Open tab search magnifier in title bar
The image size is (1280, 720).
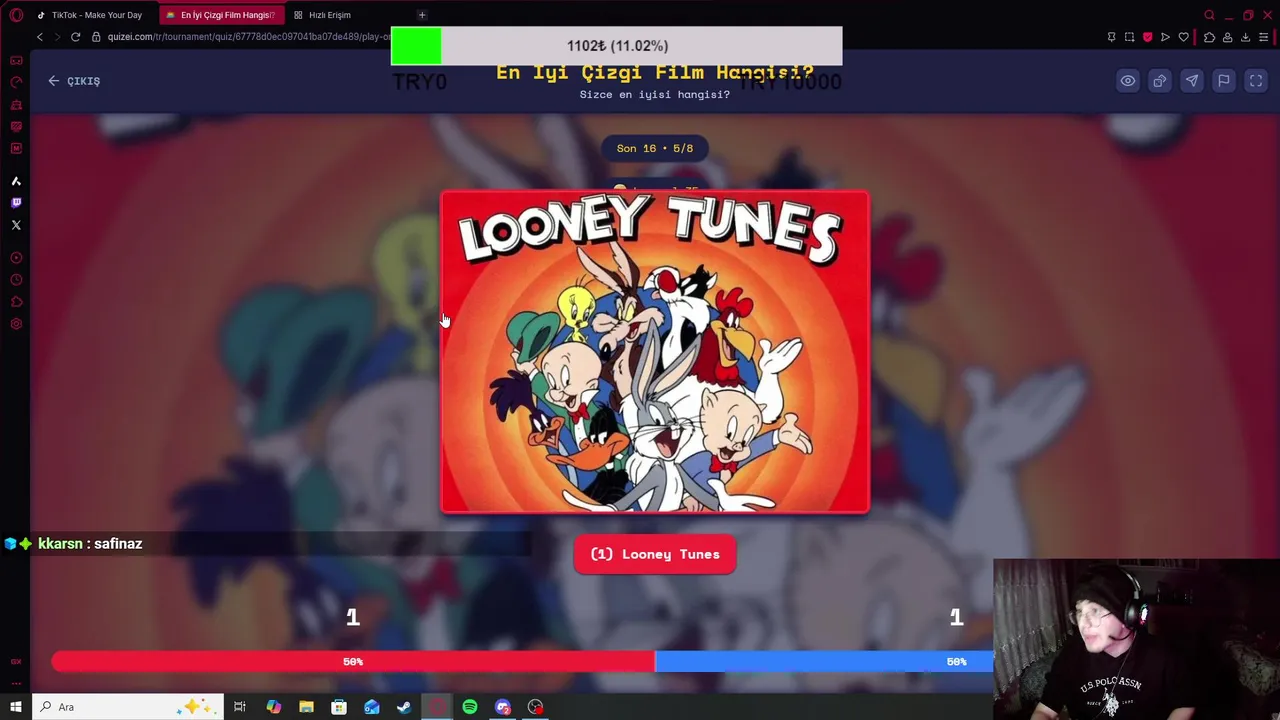(1209, 15)
